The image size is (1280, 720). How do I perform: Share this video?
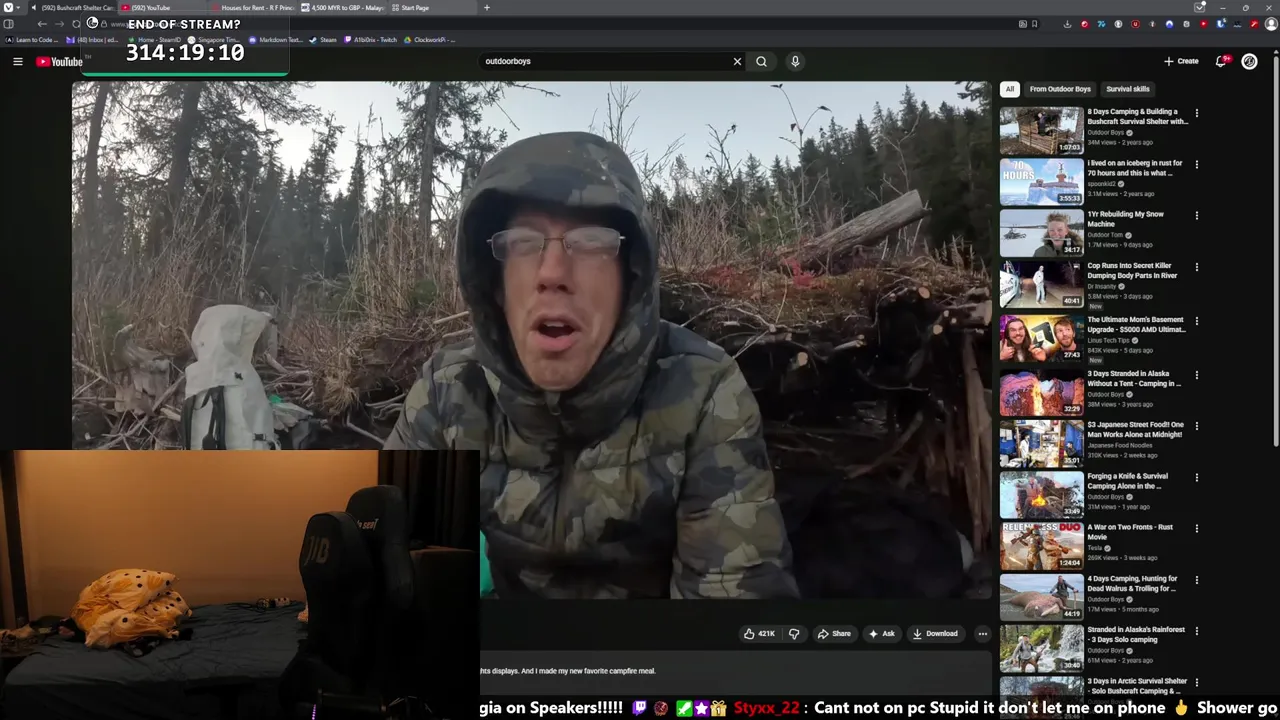(834, 634)
